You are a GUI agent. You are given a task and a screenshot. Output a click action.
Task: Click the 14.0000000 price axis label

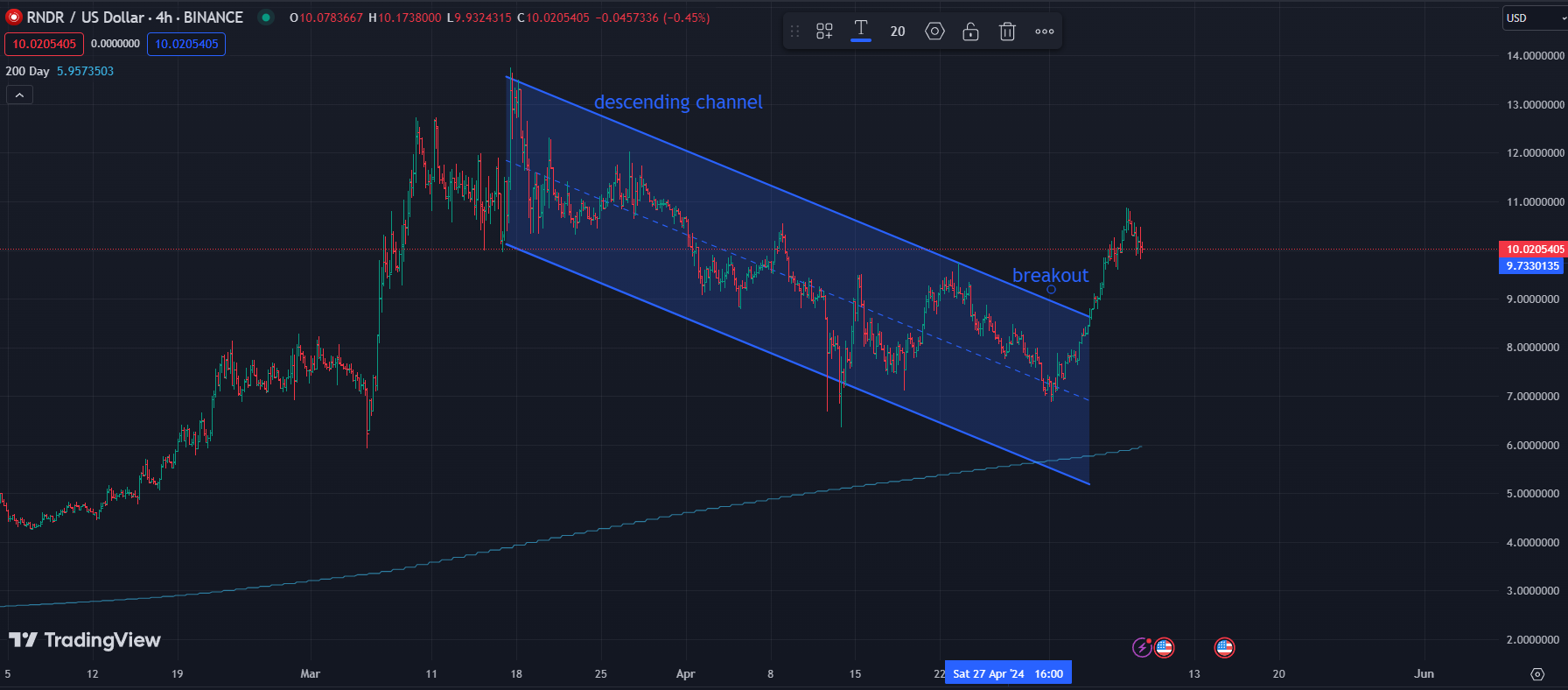[1536, 55]
